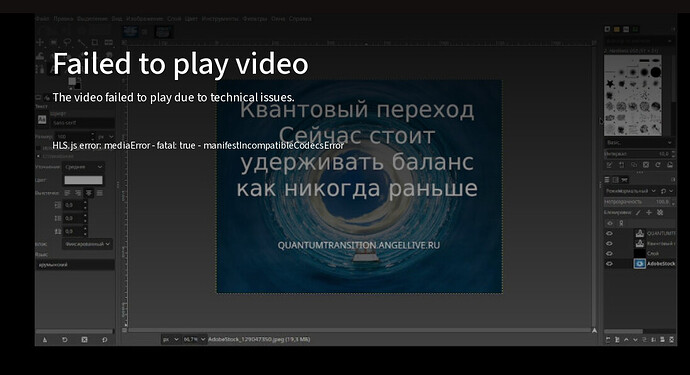Screen dimensions: 690x375
Task: Toggle visibility of QUANTUMTRANSITION text layer
Action: coord(609,233)
